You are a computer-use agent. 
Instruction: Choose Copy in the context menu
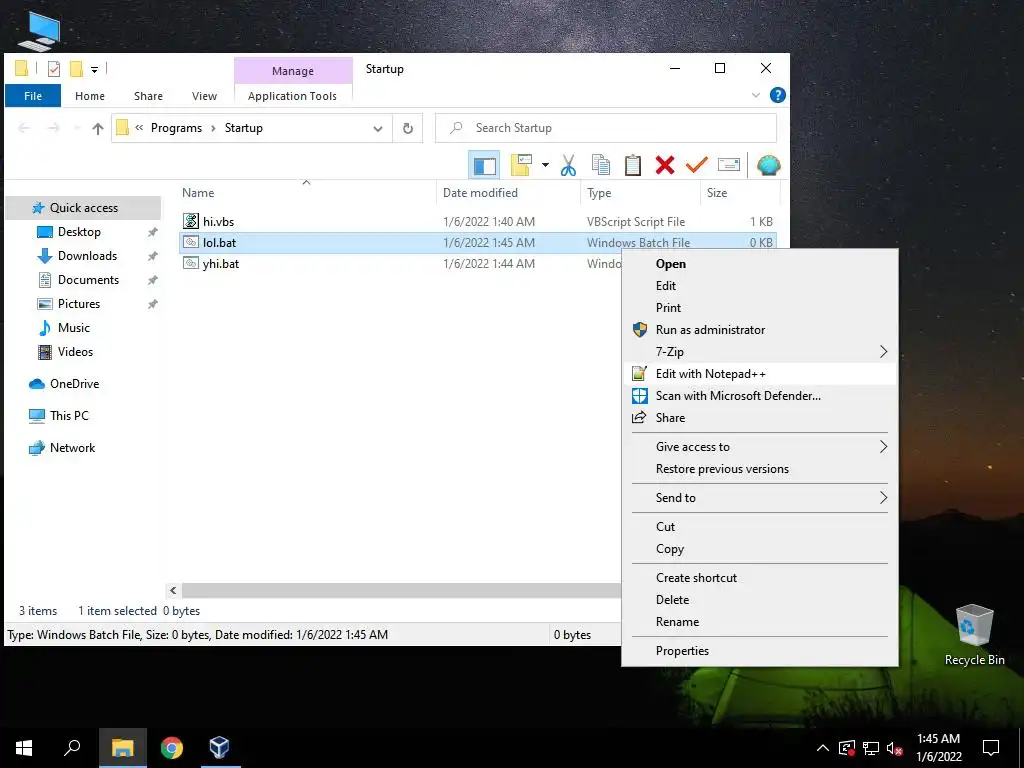pyautogui.click(x=760, y=549)
